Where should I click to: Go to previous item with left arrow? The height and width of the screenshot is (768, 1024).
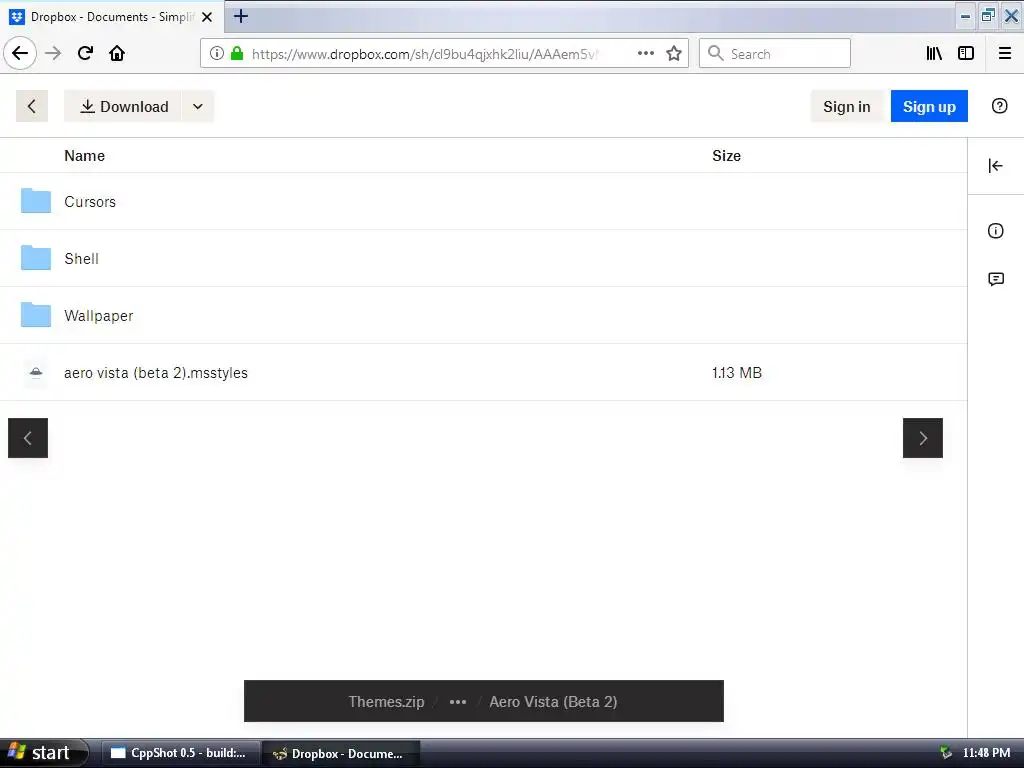pos(28,438)
